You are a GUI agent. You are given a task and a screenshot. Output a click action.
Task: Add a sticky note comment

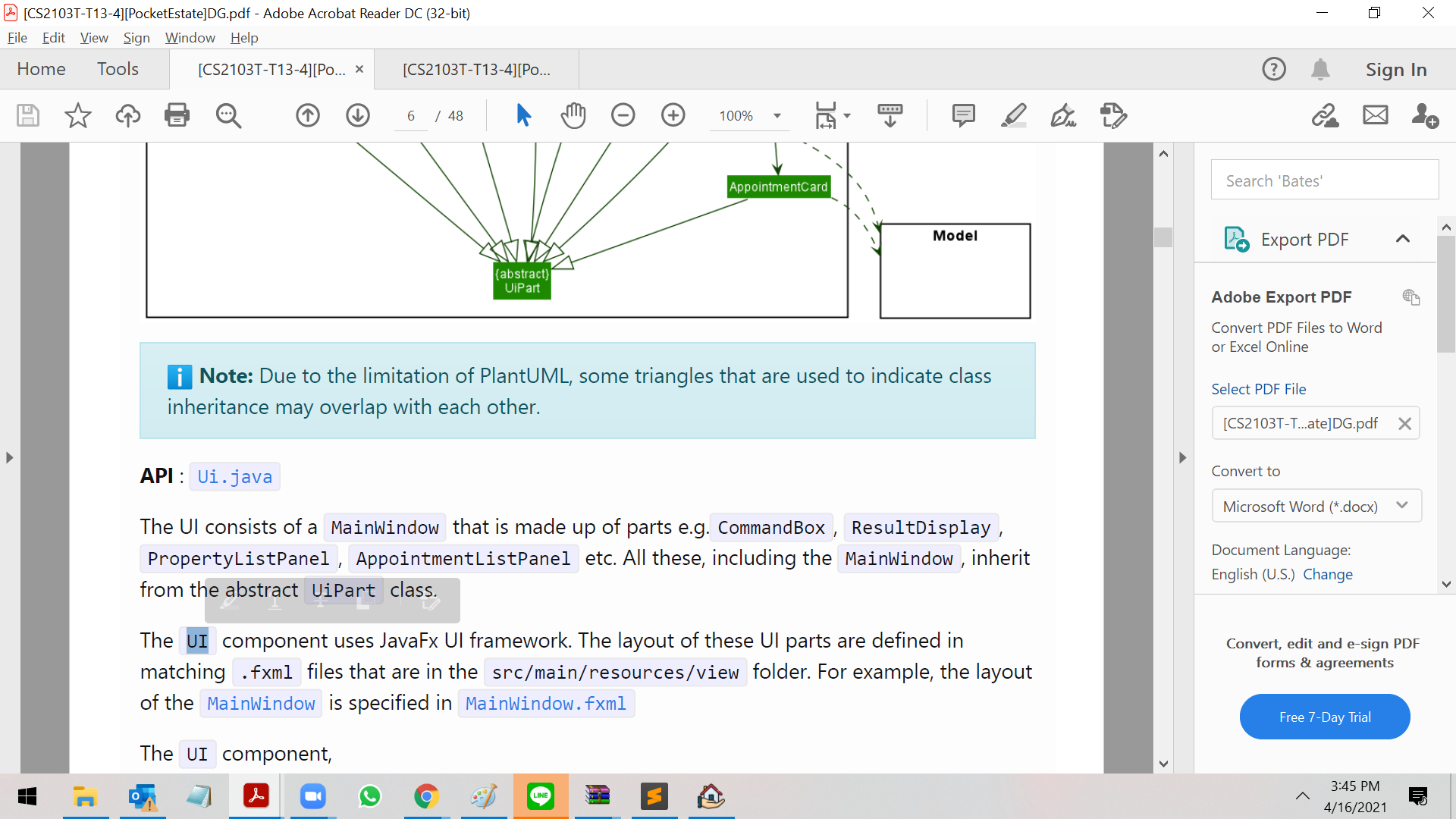click(x=963, y=115)
